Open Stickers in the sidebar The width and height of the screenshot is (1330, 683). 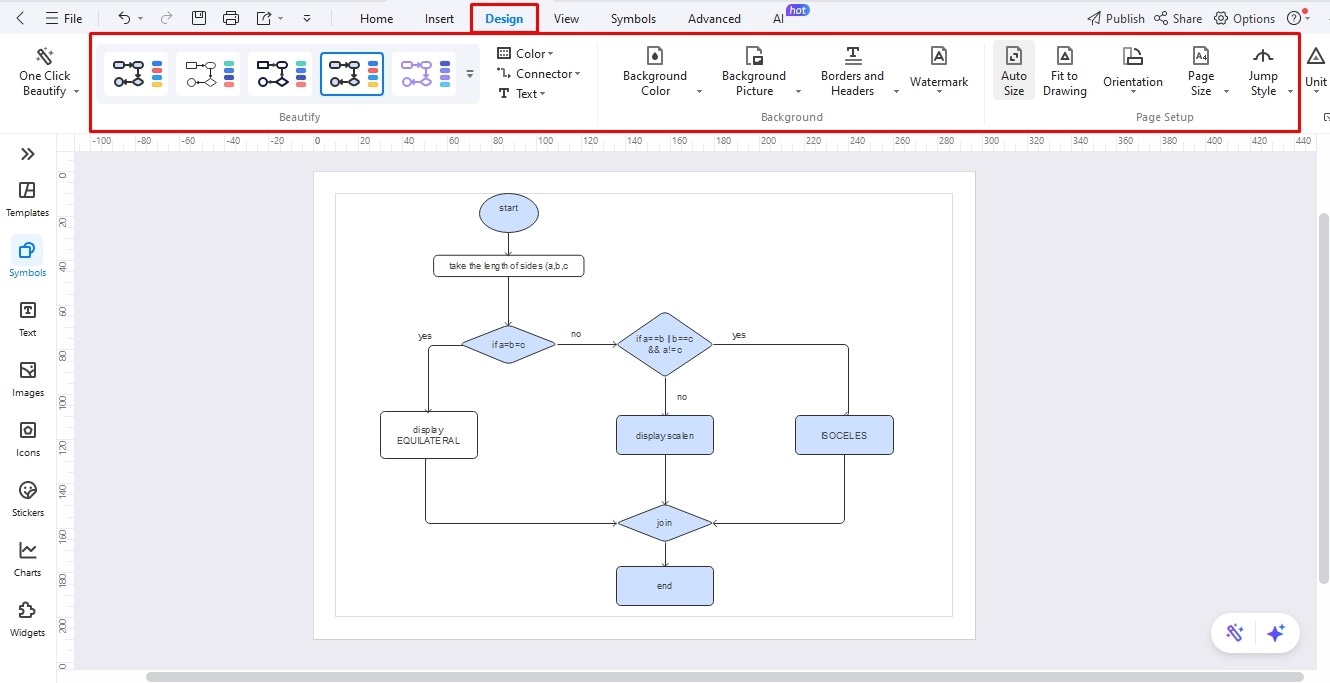pyautogui.click(x=28, y=499)
